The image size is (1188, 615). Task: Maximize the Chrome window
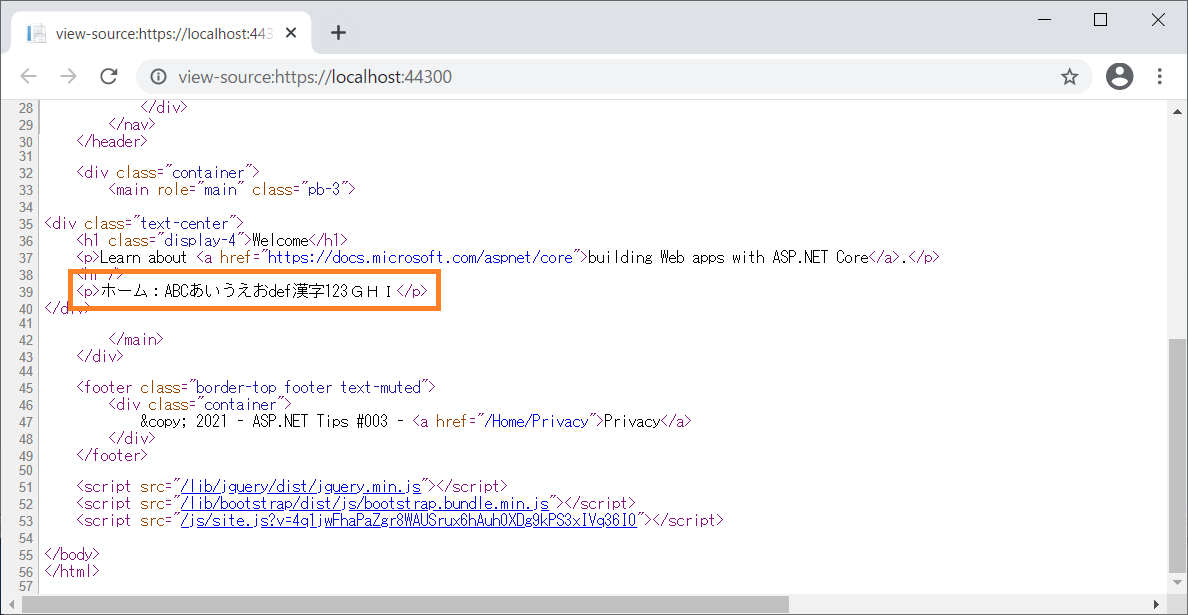pos(1101,20)
